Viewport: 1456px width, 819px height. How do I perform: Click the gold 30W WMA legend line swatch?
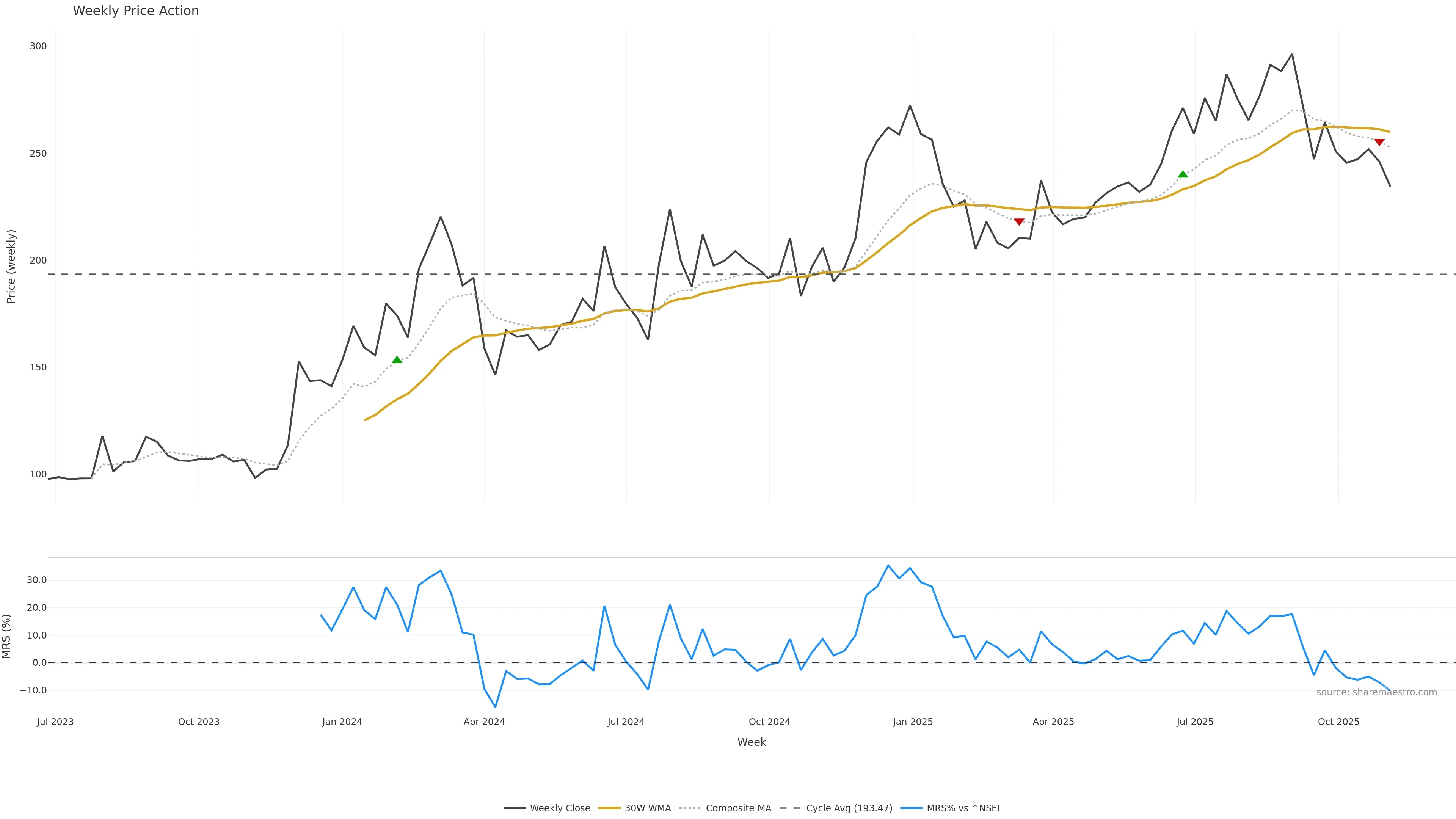click(609, 808)
